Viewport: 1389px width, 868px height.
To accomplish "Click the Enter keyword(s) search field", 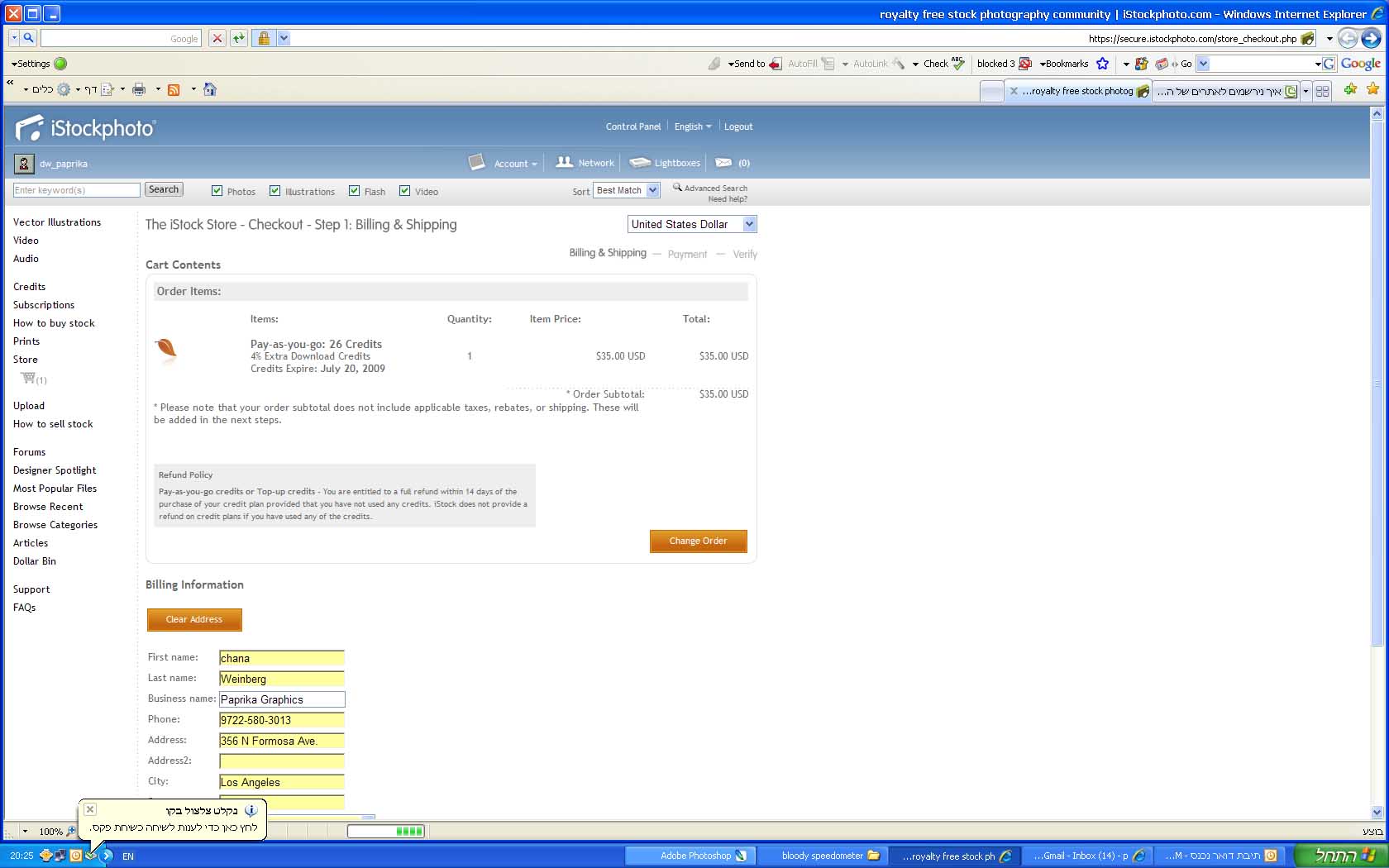I will pyautogui.click(x=77, y=190).
